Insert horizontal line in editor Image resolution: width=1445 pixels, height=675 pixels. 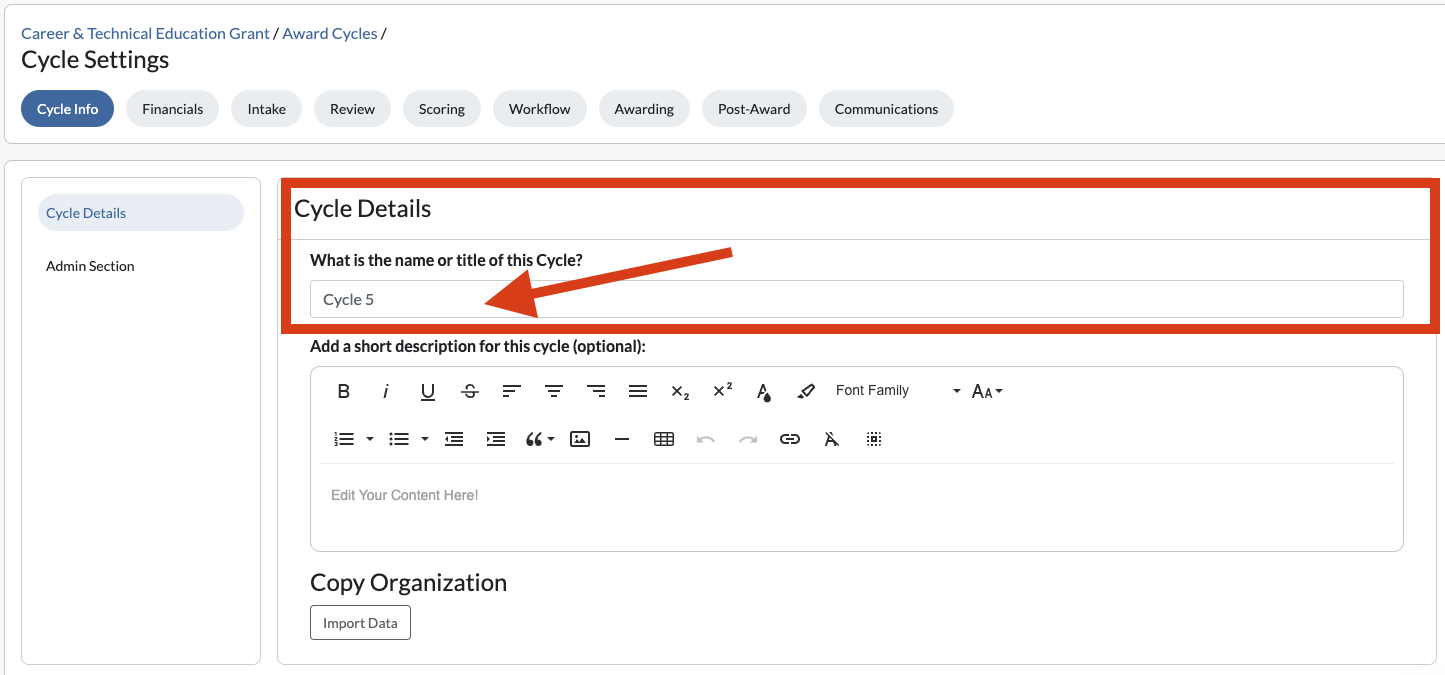click(622, 439)
